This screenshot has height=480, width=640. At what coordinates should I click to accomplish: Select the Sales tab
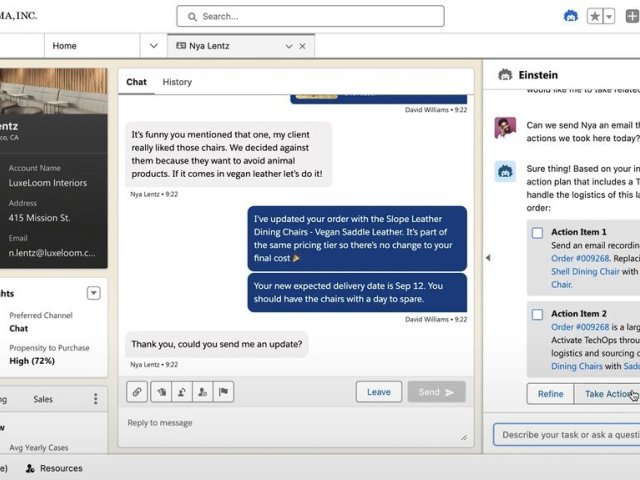[43, 399]
